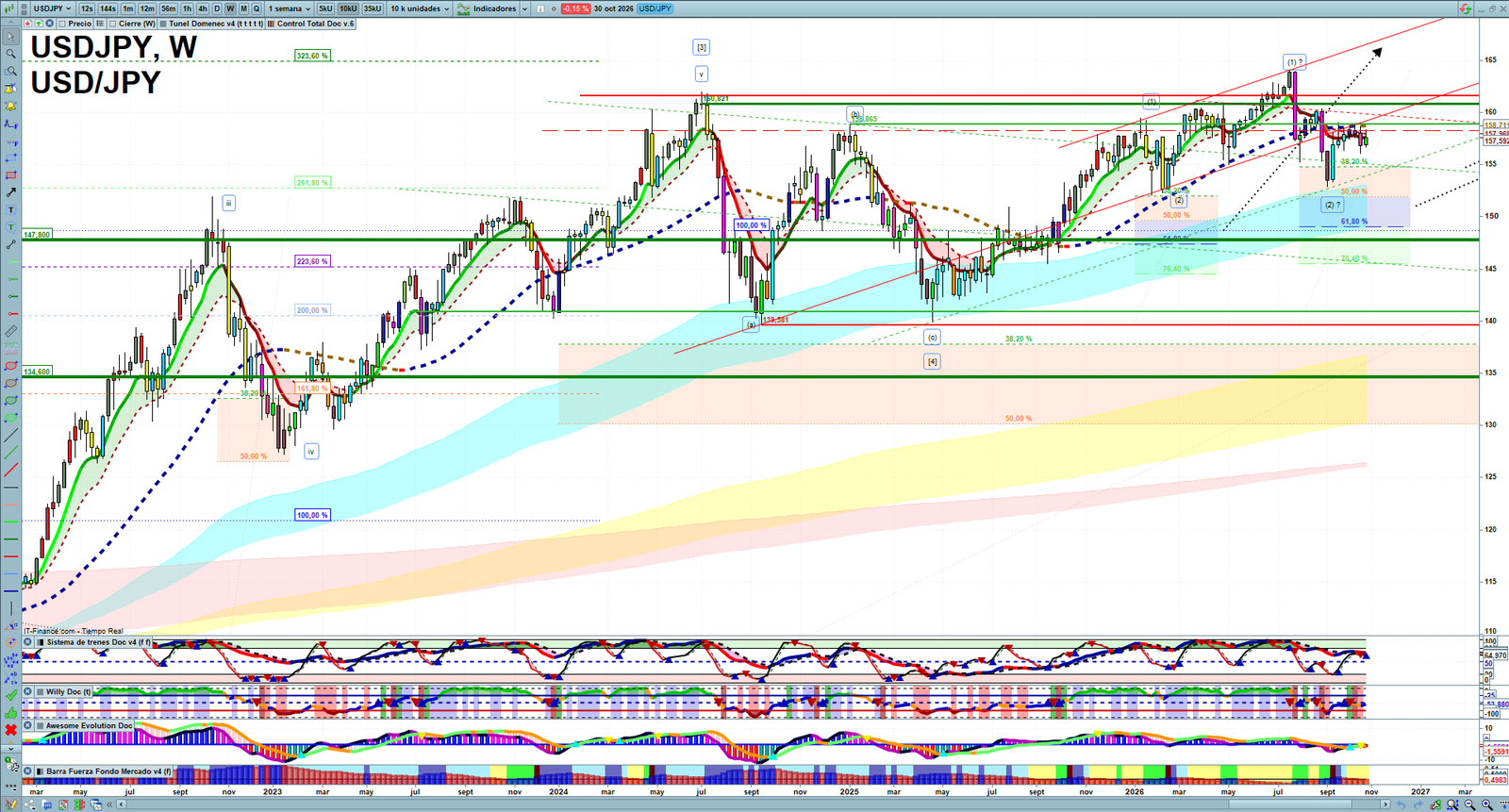Close the Sistema de trenes Doc indicator panel
The height and width of the screenshot is (812, 1509).
(x=28, y=642)
